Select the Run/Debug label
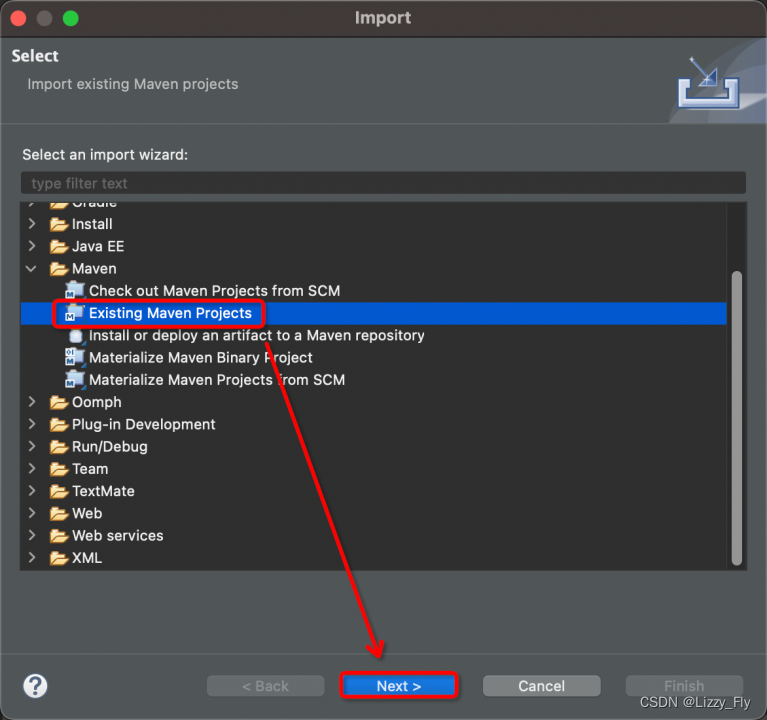This screenshot has height=720, width=767. click(110, 447)
